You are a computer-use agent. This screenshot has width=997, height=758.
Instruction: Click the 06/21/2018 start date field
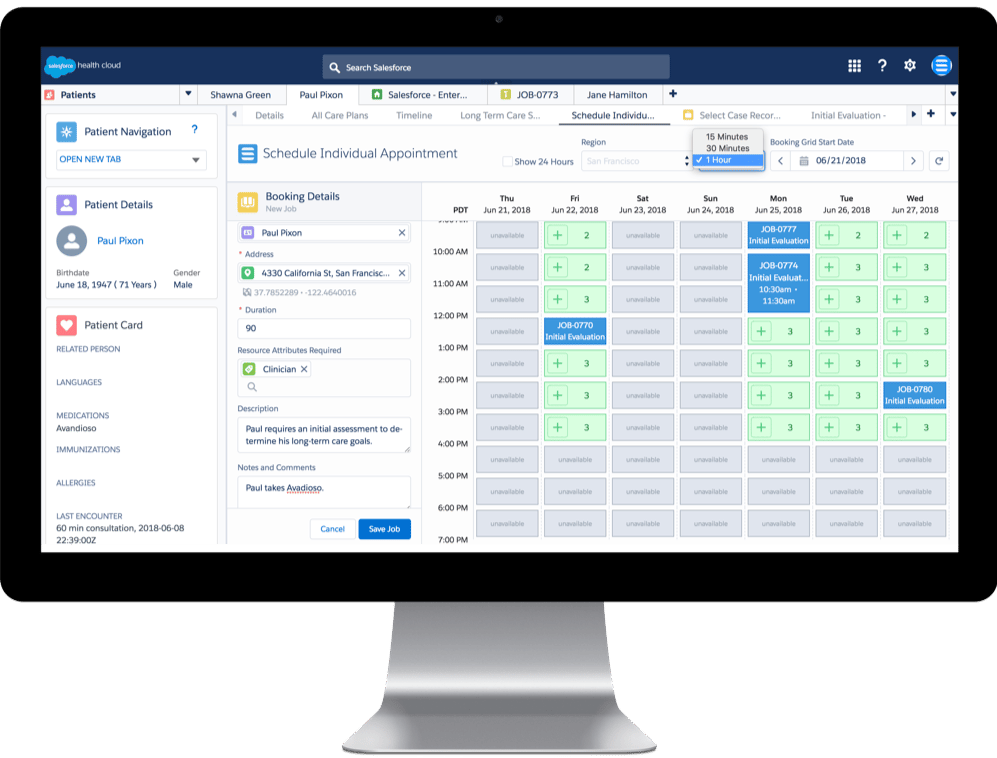(846, 161)
